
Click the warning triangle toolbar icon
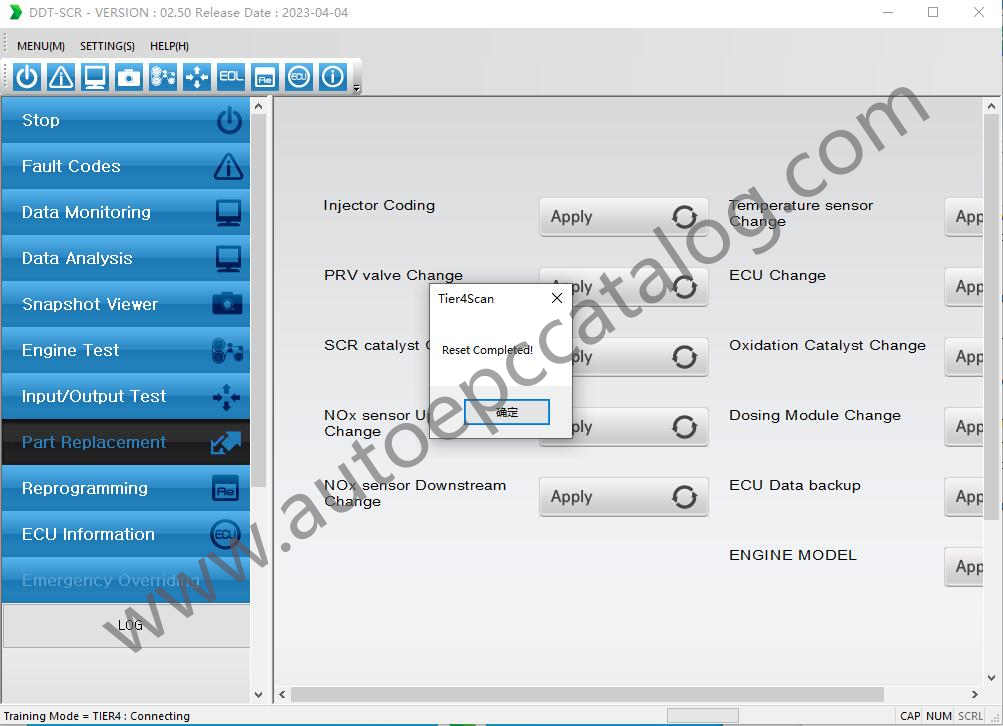(61, 77)
